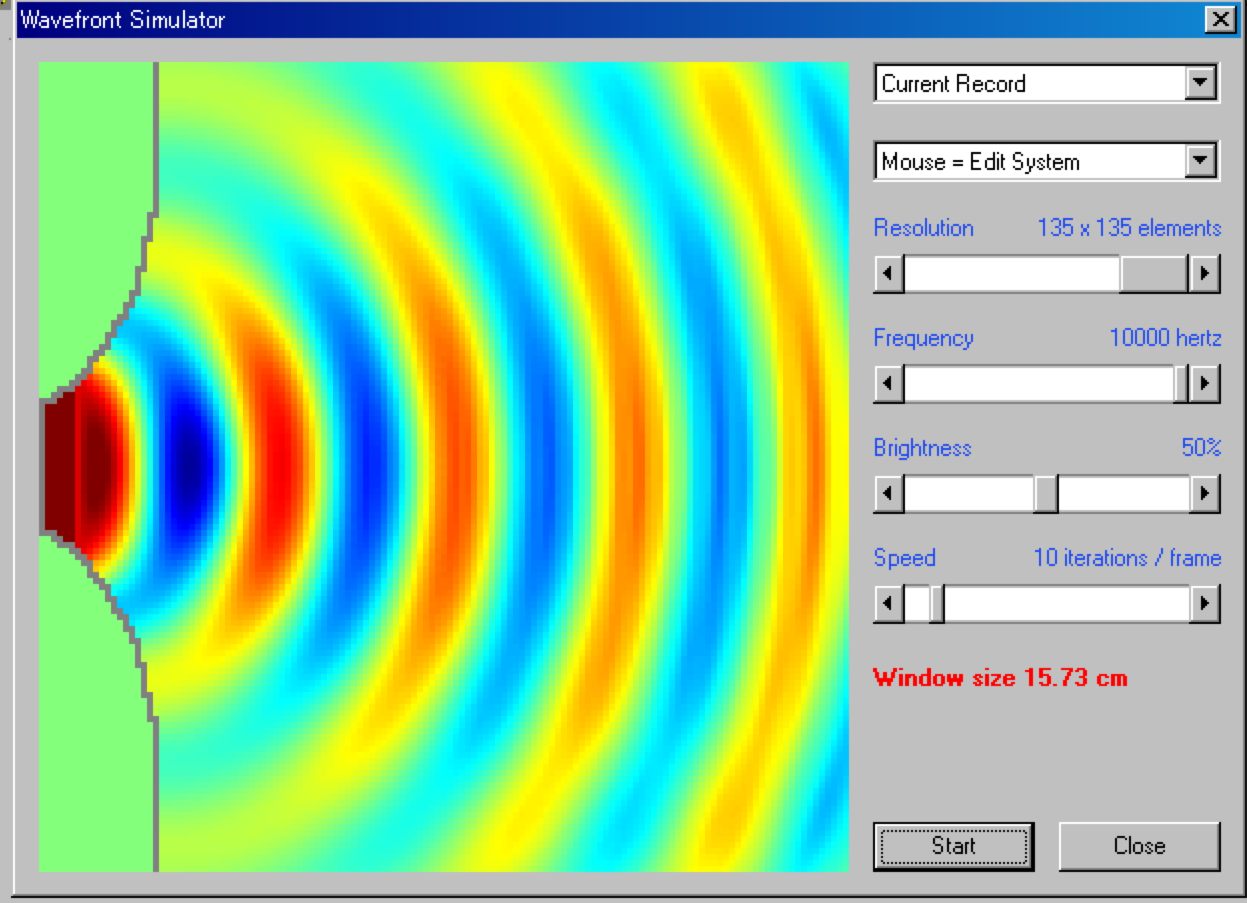Decrease Resolution with the left arrow
Image resolution: width=1247 pixels, height=903 pixels.
pos(889,273)
